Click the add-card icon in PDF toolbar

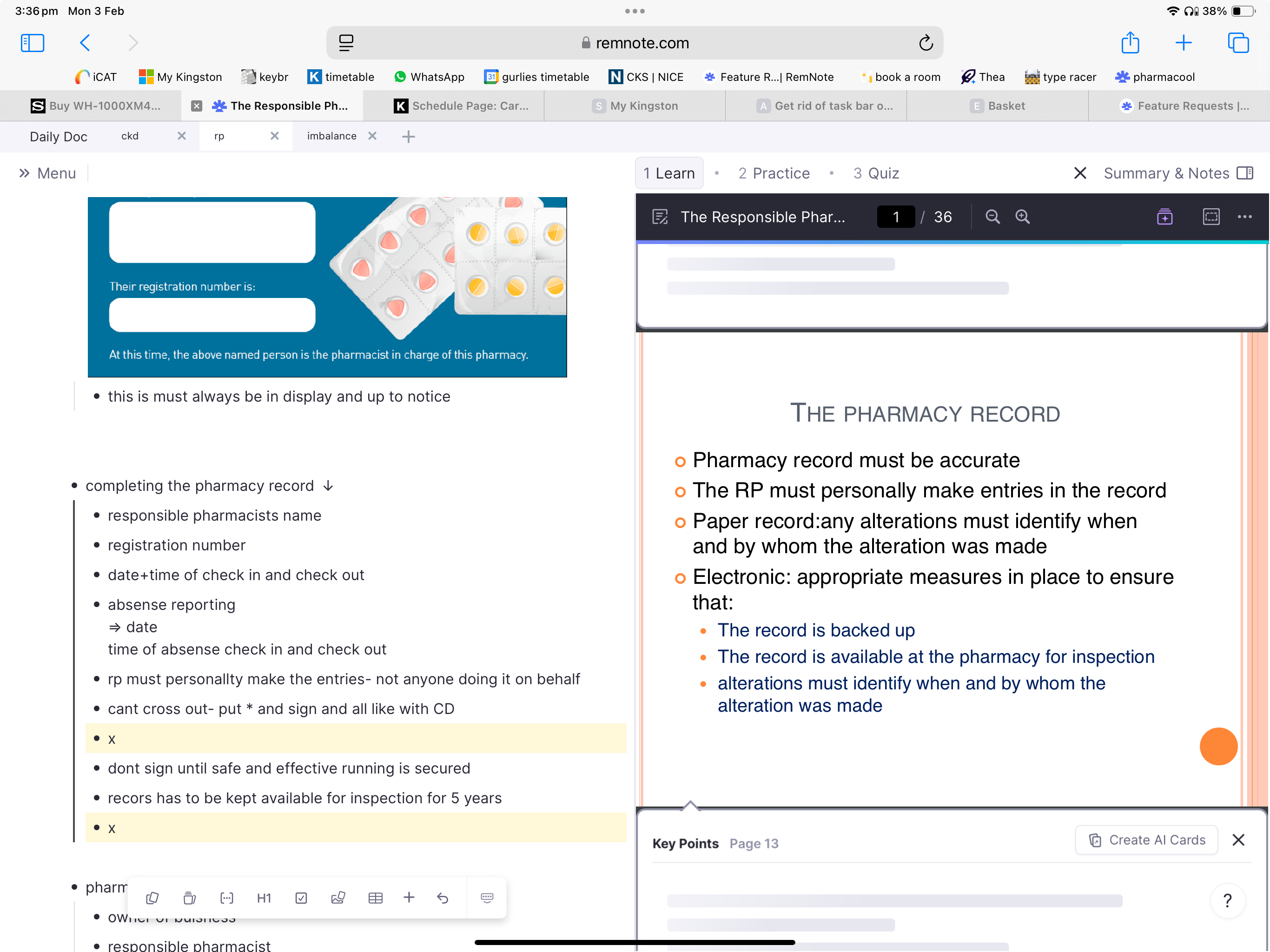tap(1164, 217)
